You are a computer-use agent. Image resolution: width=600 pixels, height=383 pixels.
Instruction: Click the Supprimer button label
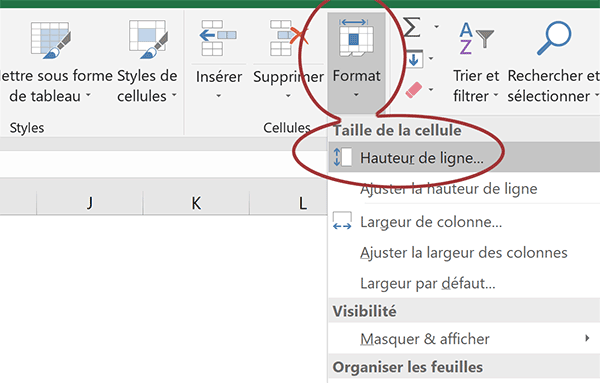point(289,78)
